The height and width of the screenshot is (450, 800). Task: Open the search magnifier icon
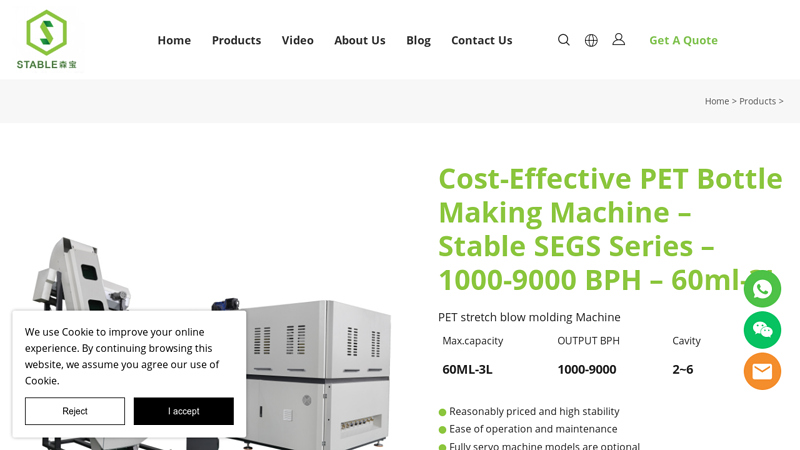pos(563,40)
